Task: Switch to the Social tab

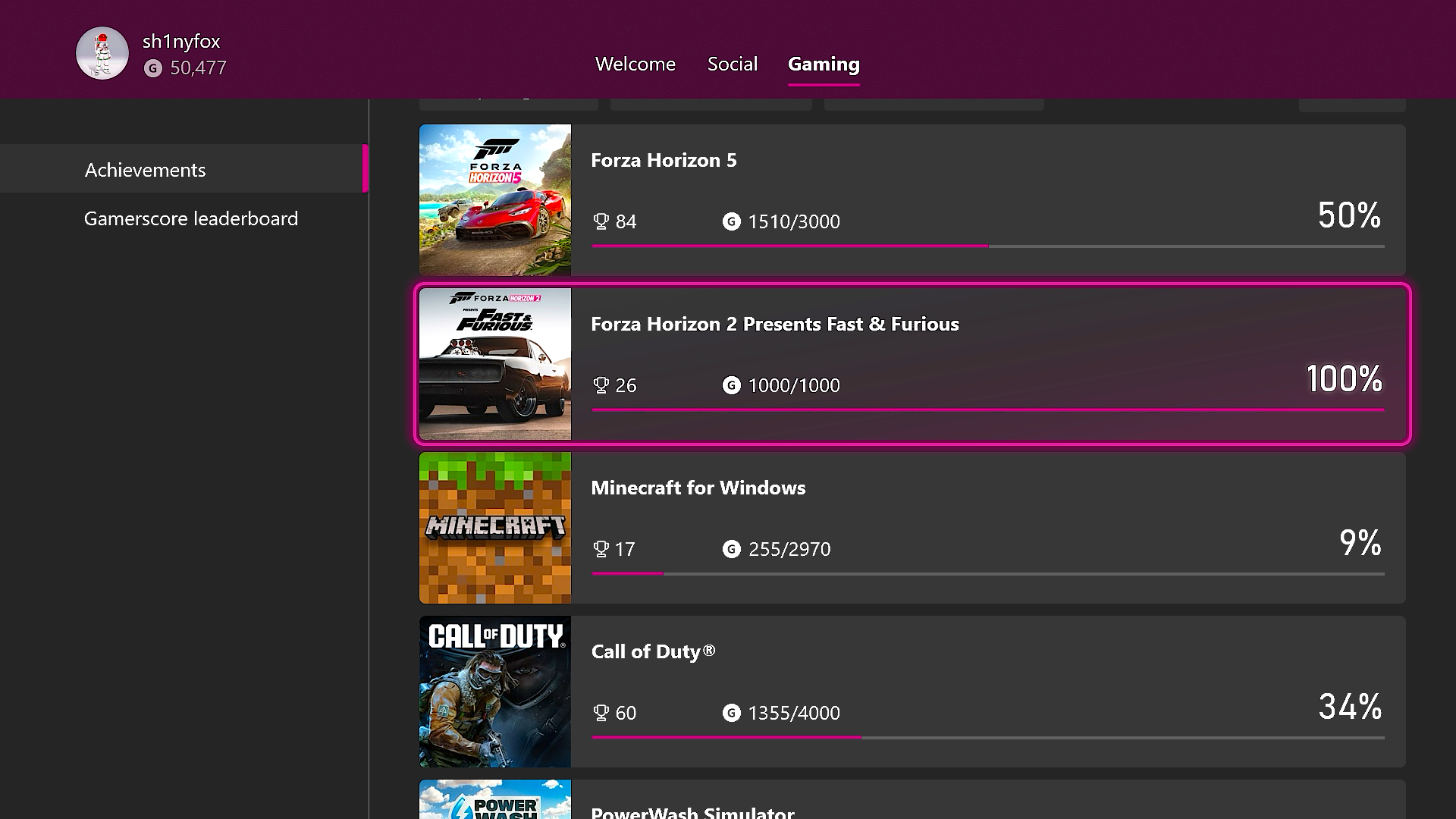Action: pos(731,64)
